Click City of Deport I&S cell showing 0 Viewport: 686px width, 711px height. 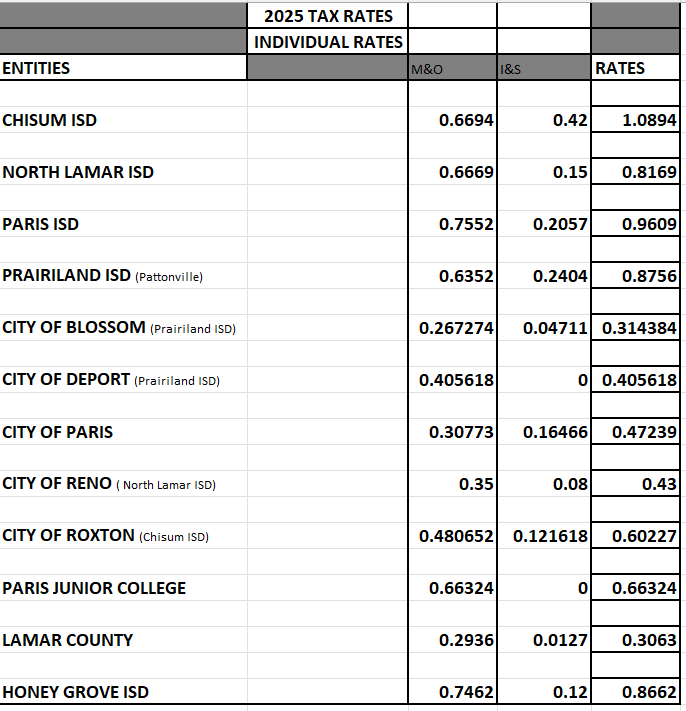pyautogui.click(x=543, y=380)
